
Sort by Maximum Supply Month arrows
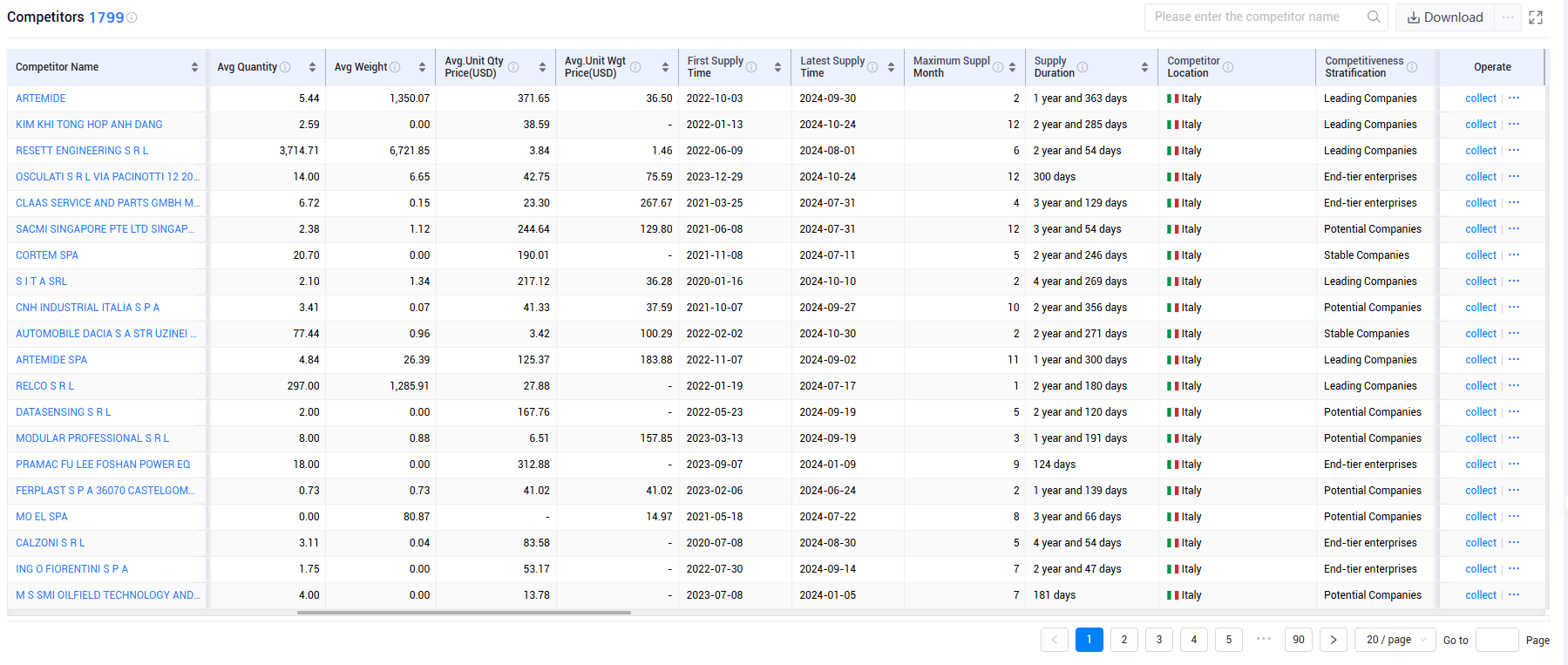pyautogui.click(x=1012, y=67)
